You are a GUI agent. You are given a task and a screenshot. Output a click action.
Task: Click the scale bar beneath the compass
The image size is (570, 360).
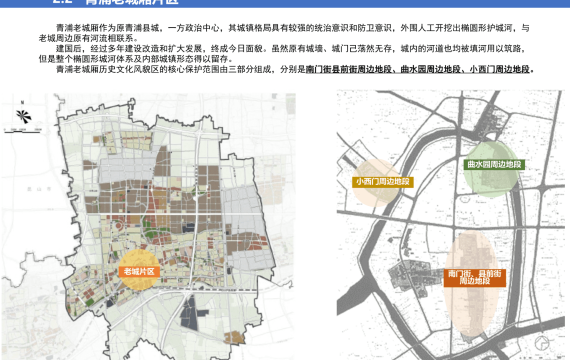(x=23, y=131)
